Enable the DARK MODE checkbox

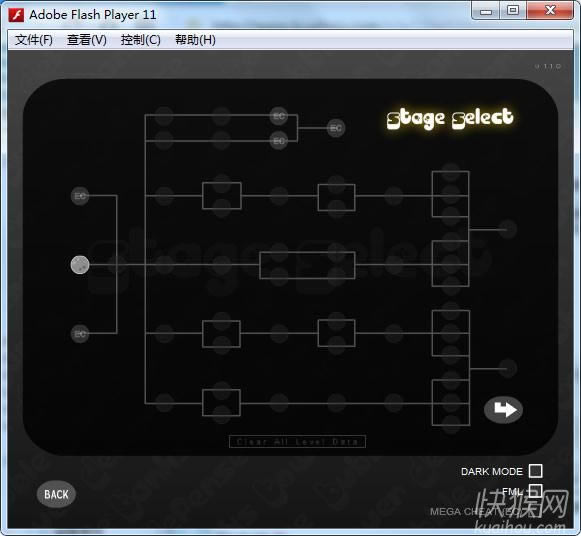535,471
